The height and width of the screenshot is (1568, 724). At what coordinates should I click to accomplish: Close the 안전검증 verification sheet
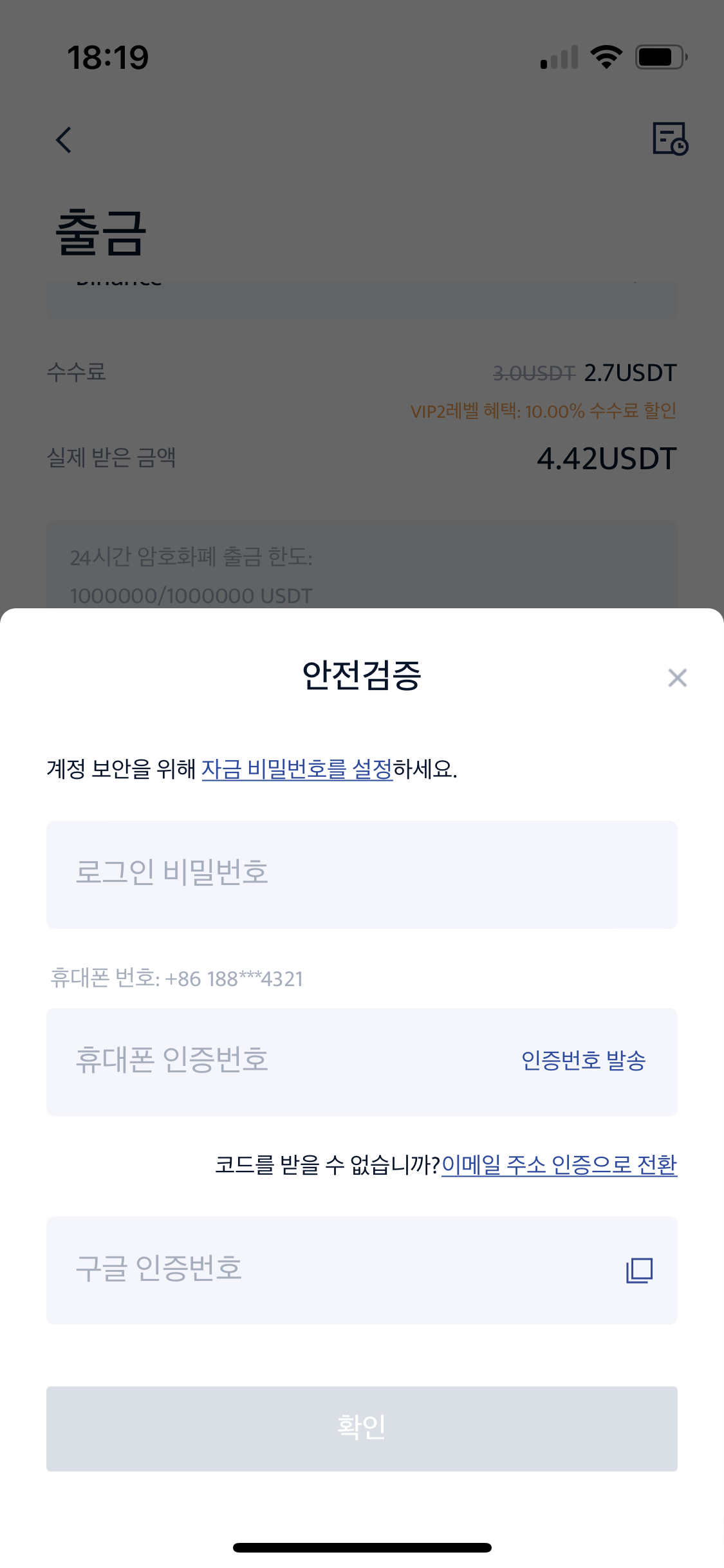click(677, 678)
